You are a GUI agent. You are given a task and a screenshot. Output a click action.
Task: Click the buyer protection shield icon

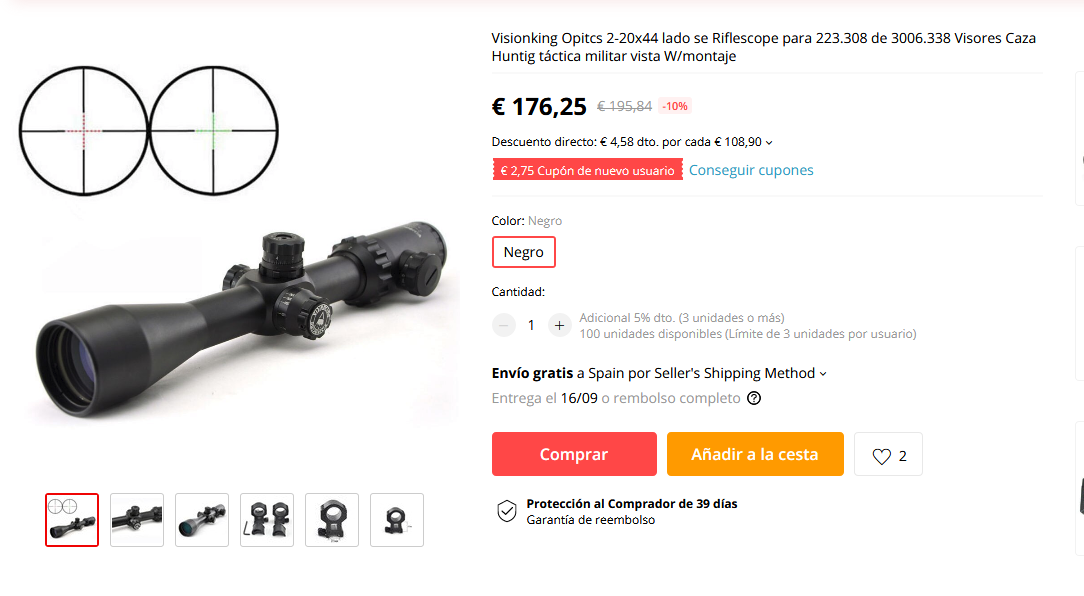coord(507,512)
